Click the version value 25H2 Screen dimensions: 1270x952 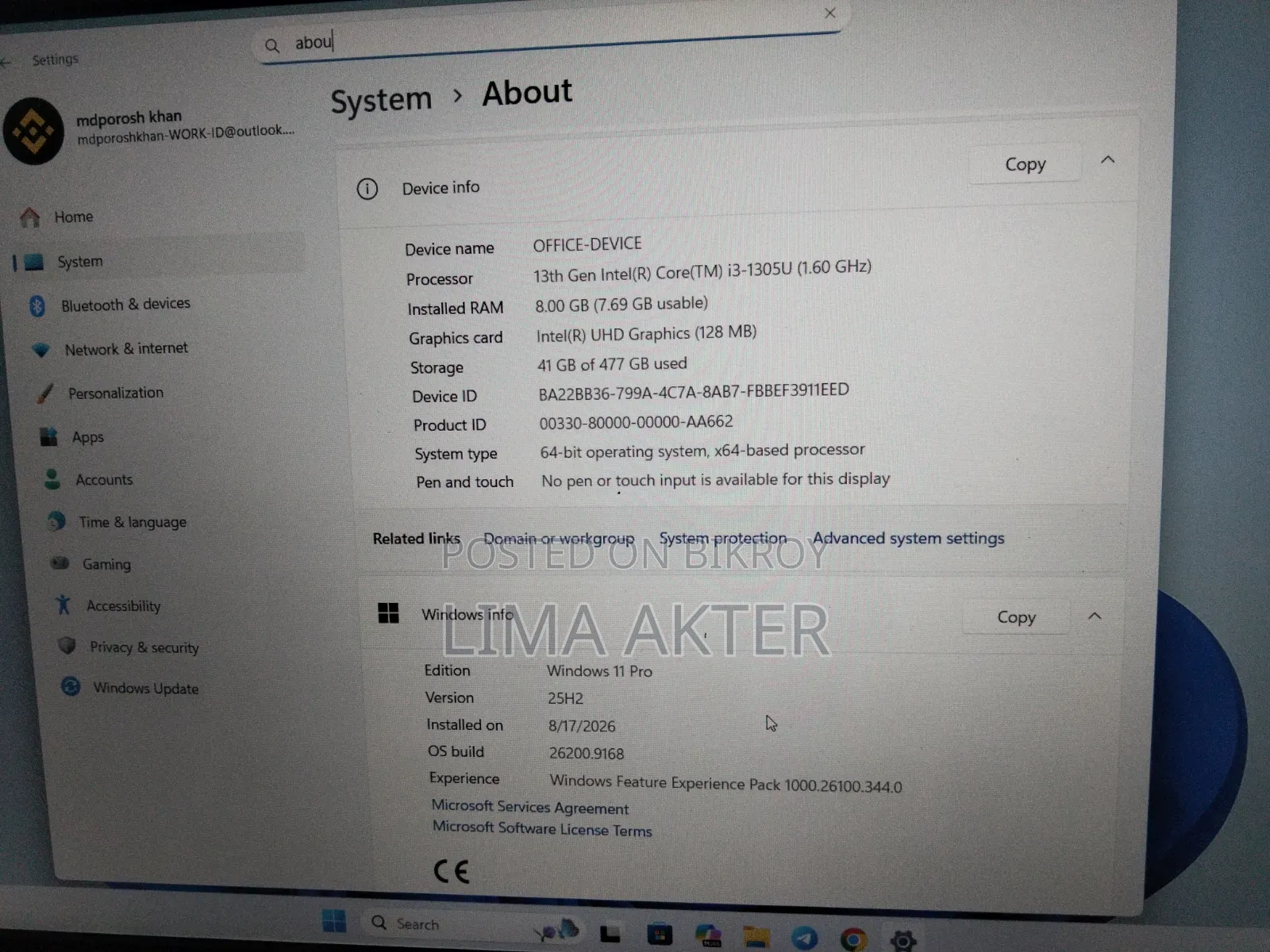click(x=565, y=698)
